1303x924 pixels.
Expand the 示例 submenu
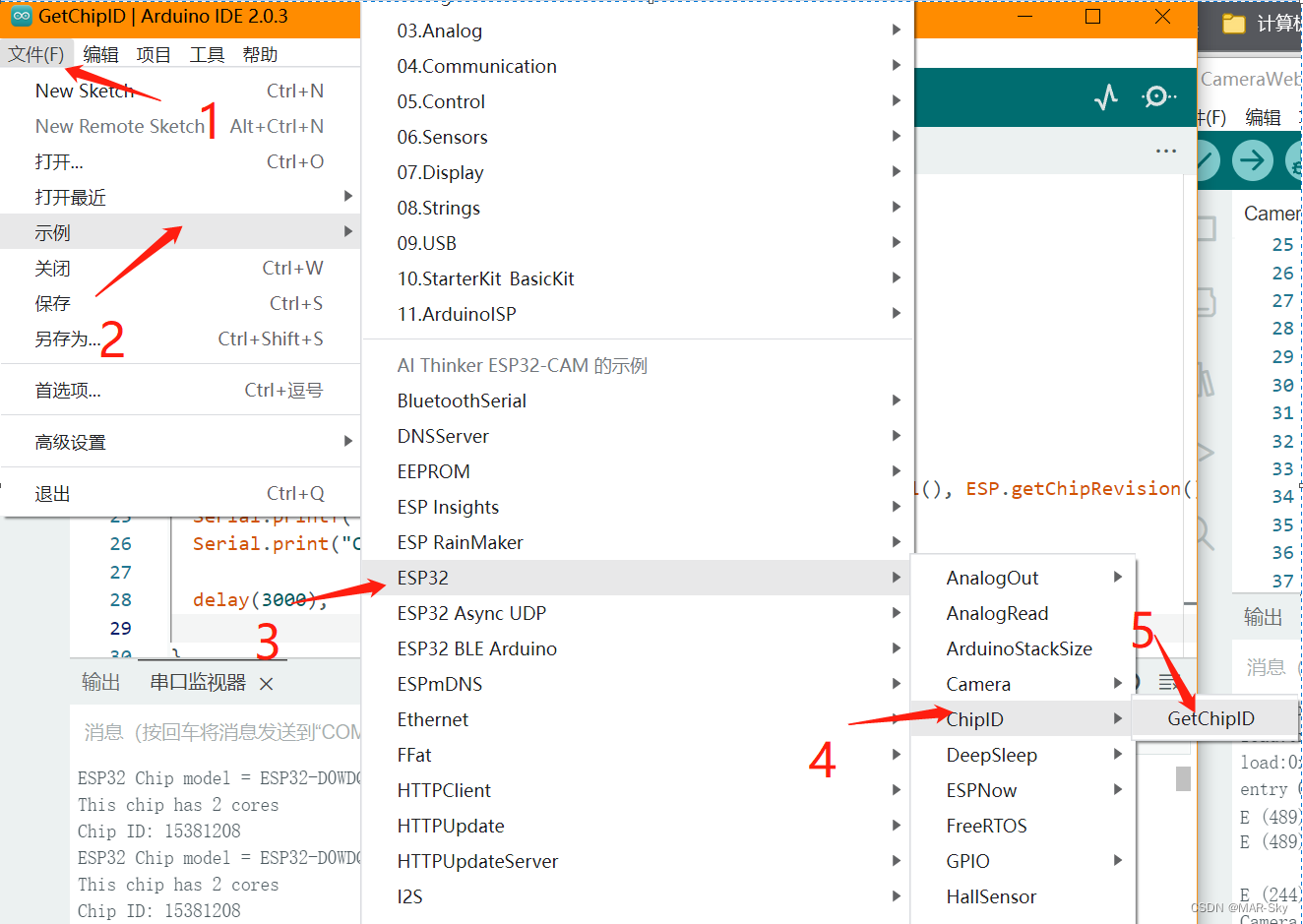pyautogui.click(x=180, y=232)
